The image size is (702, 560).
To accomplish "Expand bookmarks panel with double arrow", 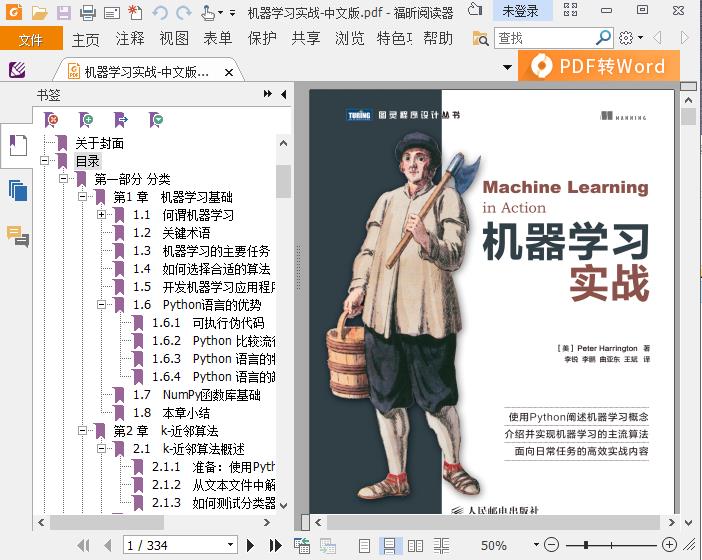I will 268,94.
